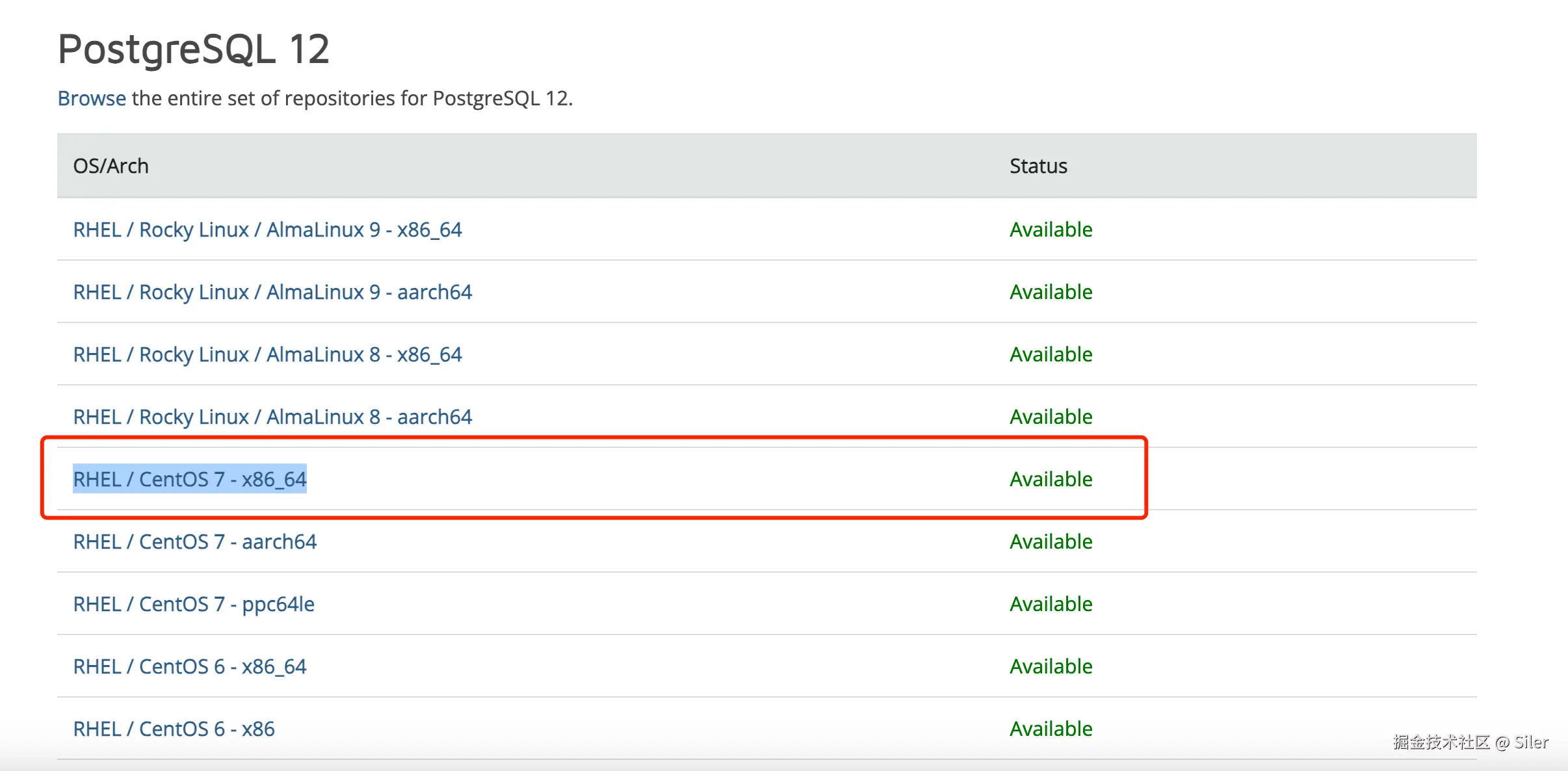
Task: Click Available status for CentOS 7 ppc64le
Action: click(x=1051, y=604)
